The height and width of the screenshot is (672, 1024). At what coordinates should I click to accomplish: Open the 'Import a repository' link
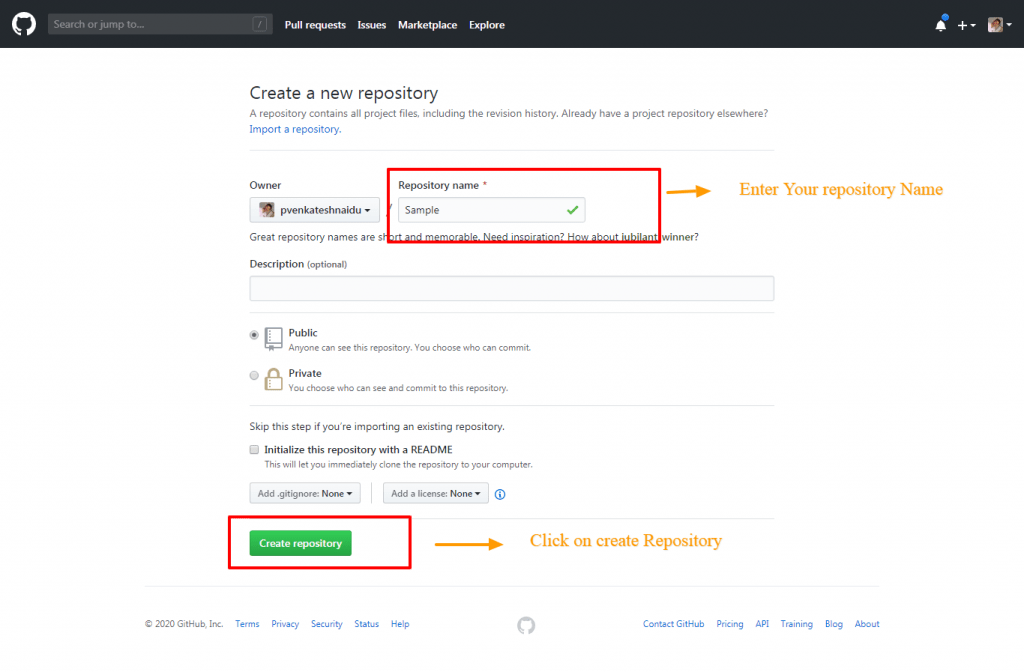pos(294,128)
